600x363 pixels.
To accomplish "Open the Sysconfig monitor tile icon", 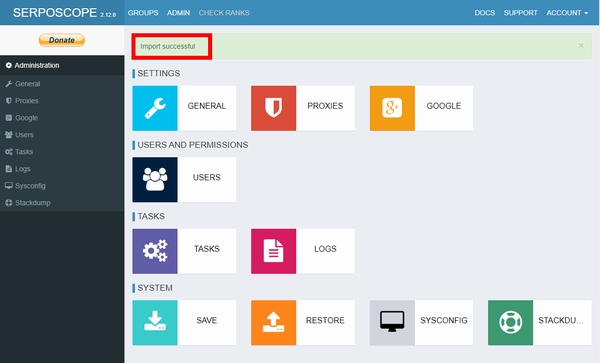I will (392, 322).
